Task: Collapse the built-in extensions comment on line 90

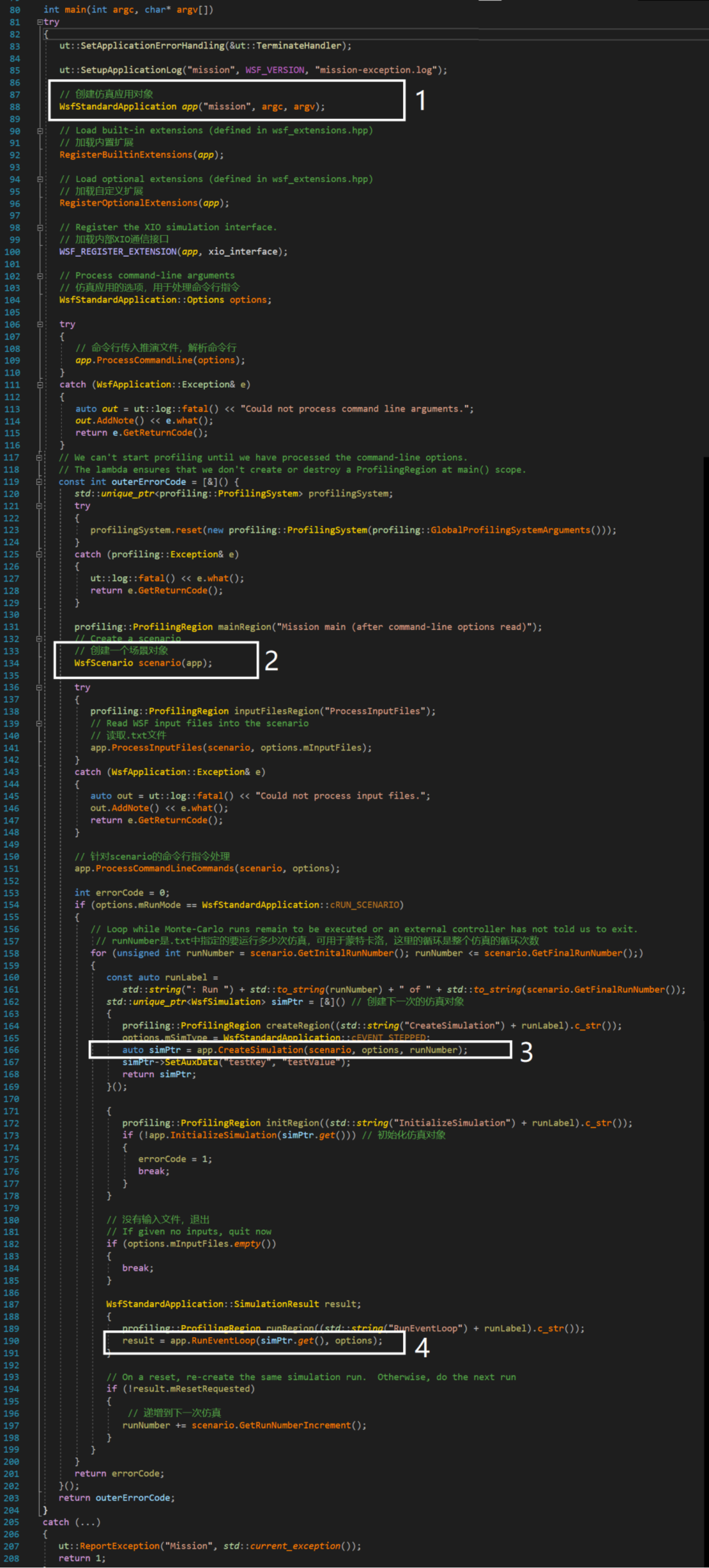Action: point(40,130)
